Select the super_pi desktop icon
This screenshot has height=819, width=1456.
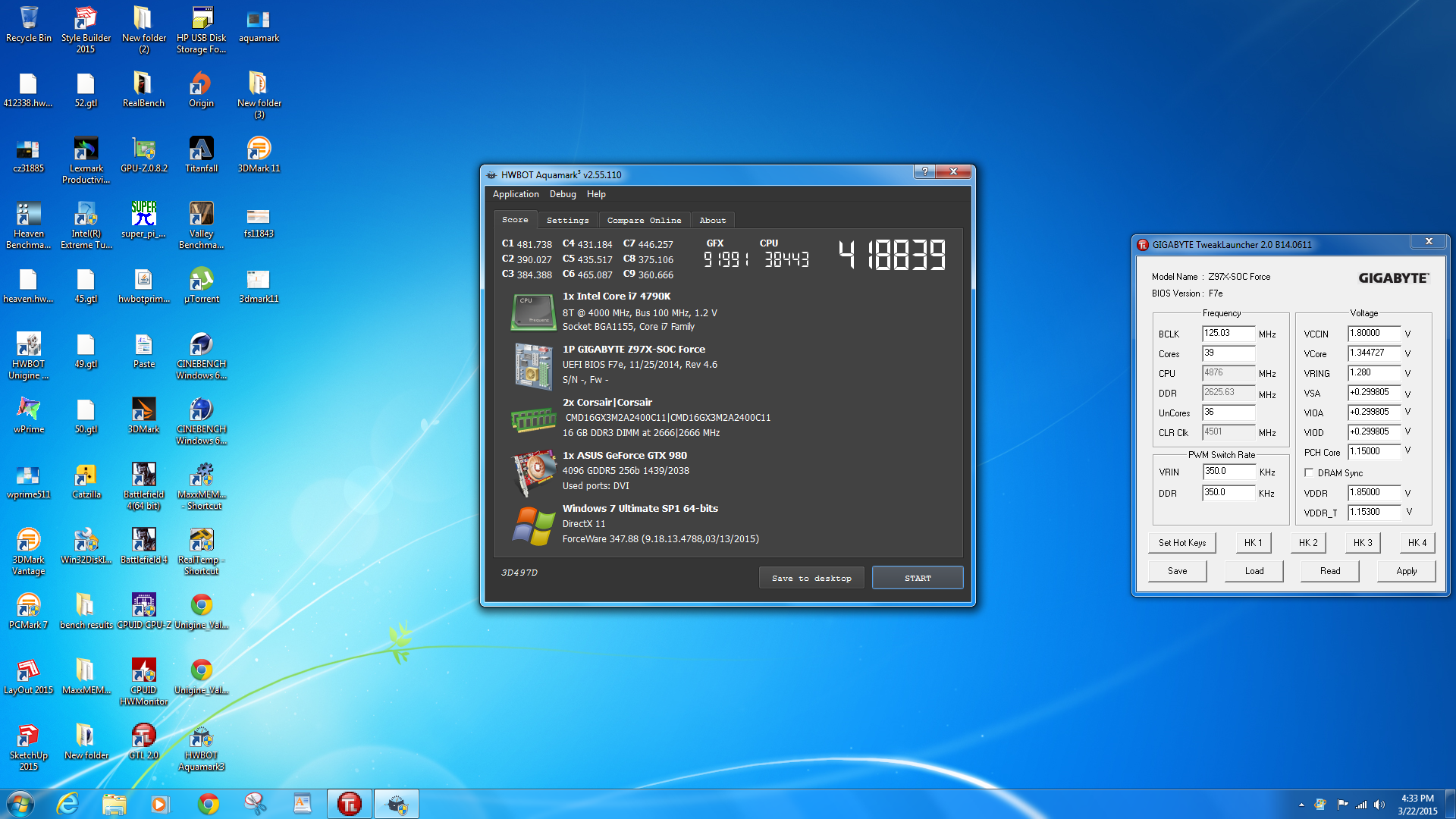click(x=143, y=220)
